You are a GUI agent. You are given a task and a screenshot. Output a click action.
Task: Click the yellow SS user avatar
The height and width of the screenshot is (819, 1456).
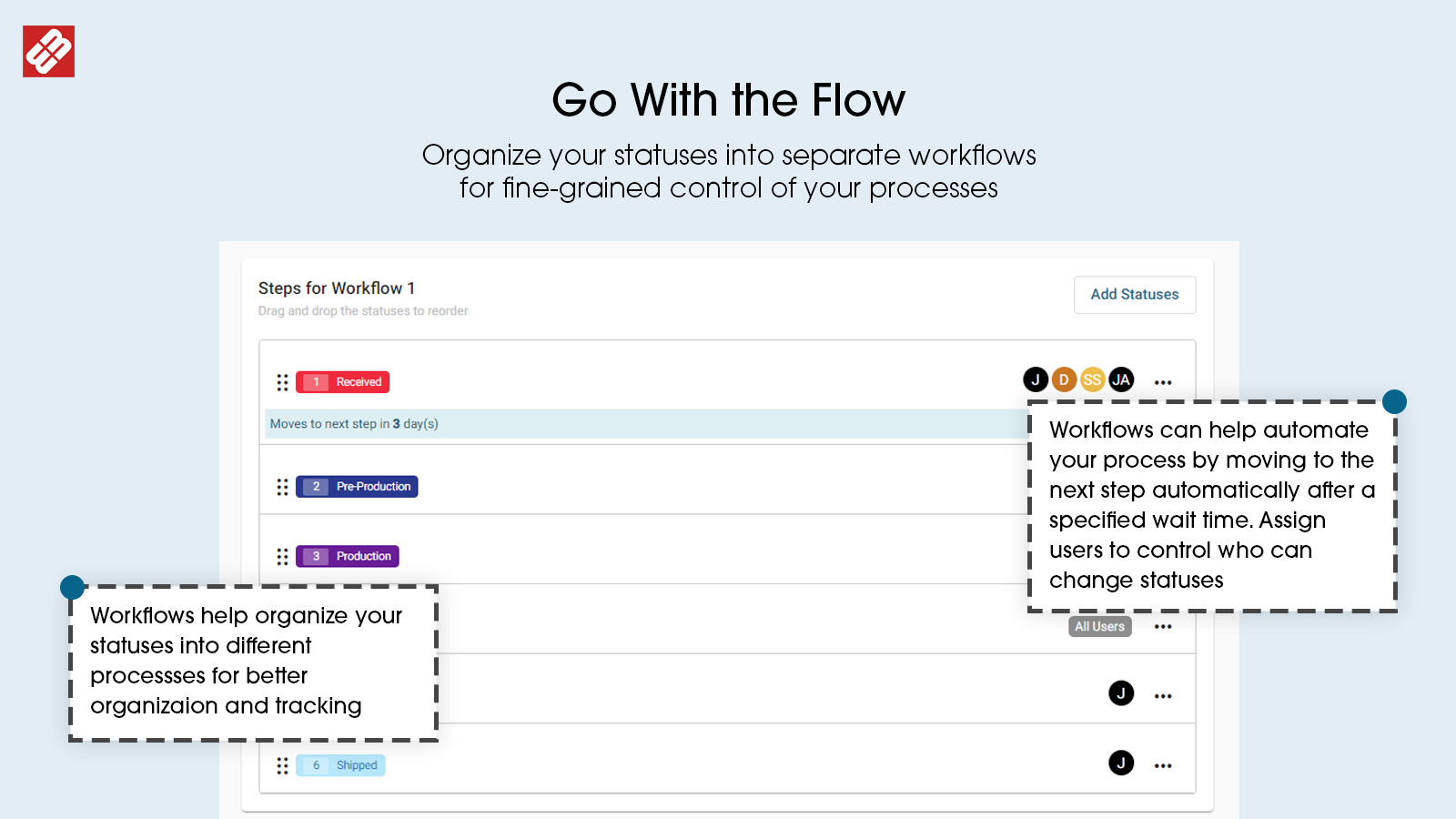tap(1092, 379)
